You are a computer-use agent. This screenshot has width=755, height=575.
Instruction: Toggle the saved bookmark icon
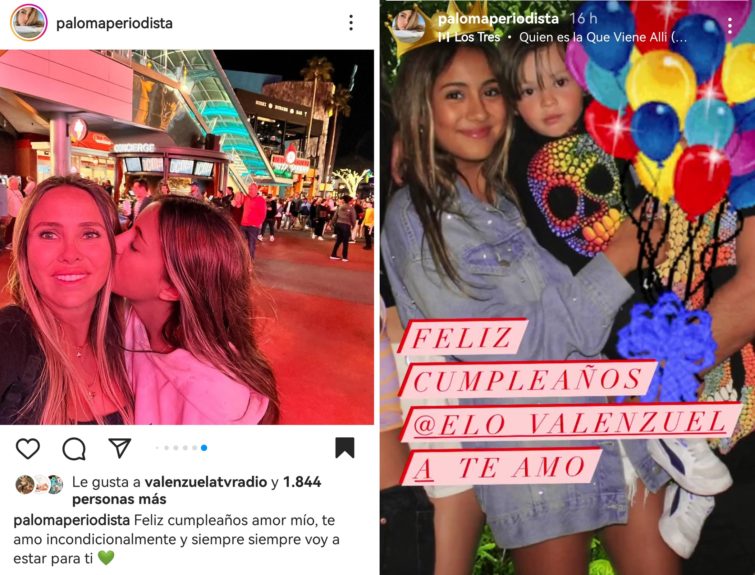coord(345,448)
